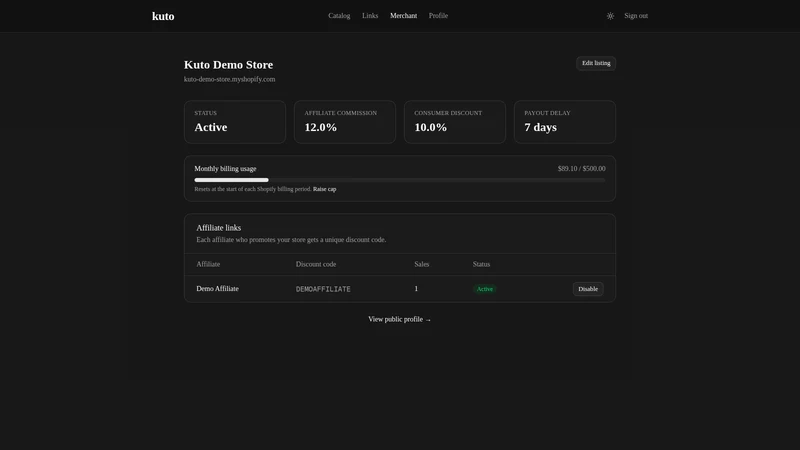800x450 pixels.
Task: Sign out of the account
Action: click(636, 16)
